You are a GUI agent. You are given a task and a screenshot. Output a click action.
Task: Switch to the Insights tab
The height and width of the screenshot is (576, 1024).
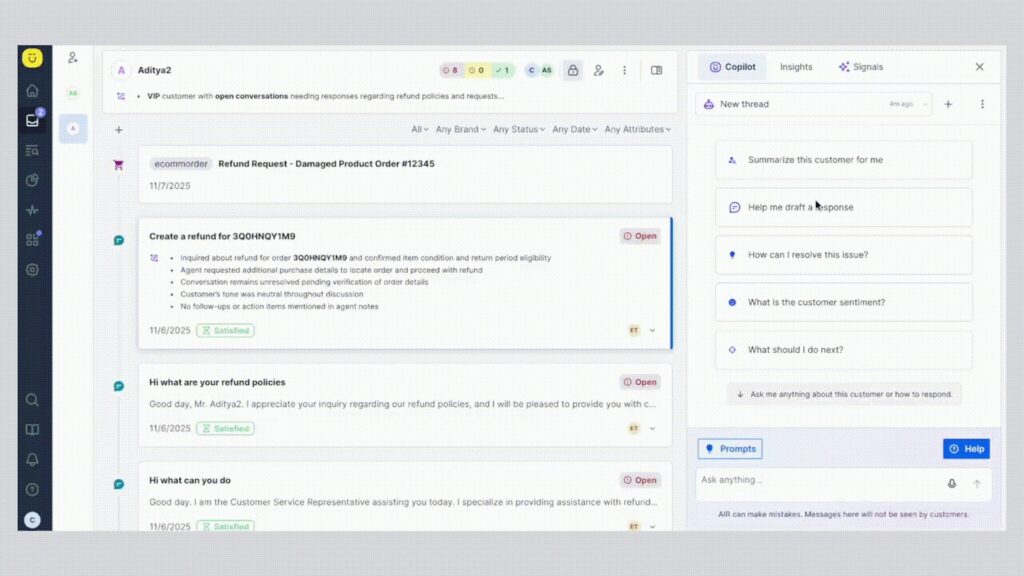click(796, 67)
